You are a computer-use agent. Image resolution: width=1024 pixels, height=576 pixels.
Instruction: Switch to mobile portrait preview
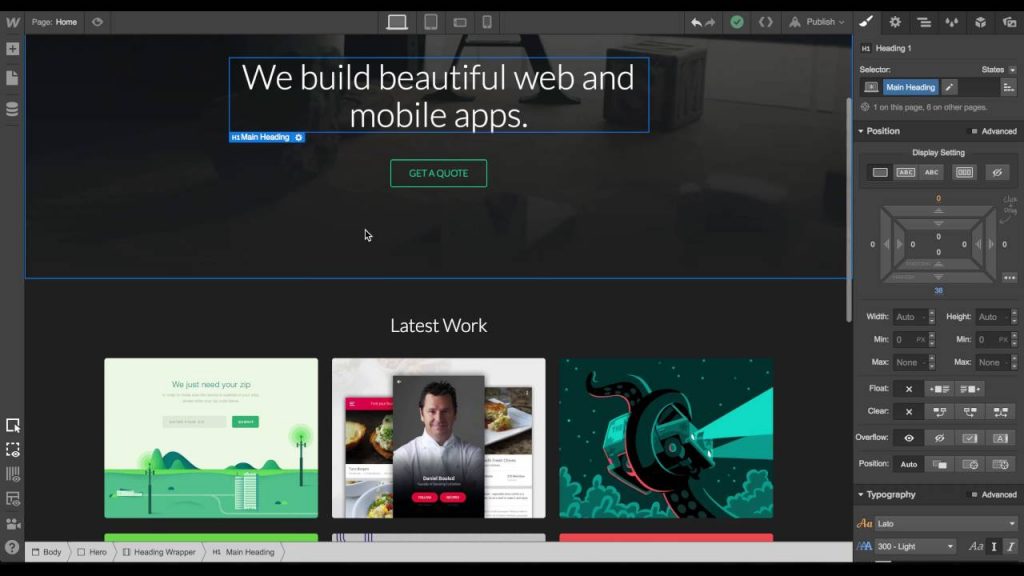click(486, 20)
